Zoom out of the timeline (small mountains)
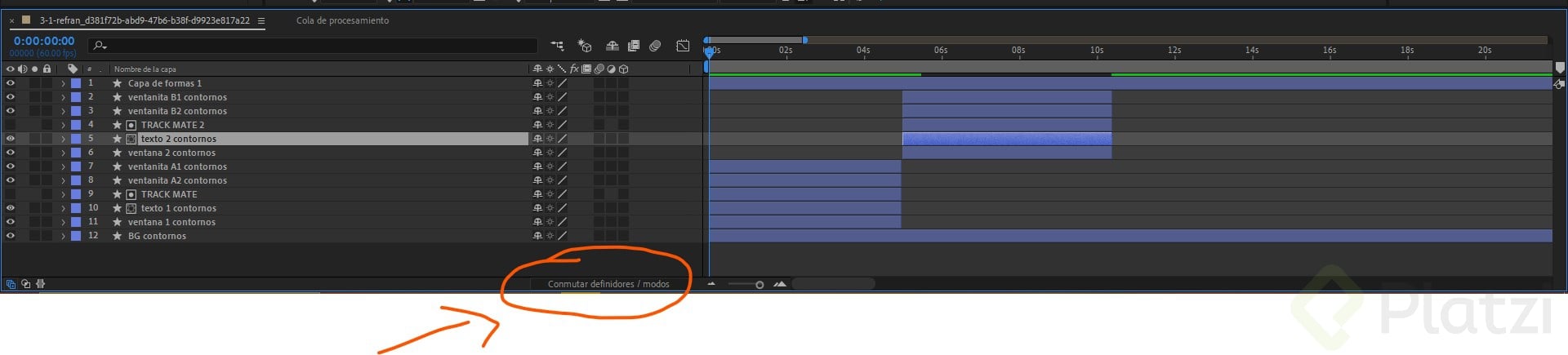 point(711,284)
